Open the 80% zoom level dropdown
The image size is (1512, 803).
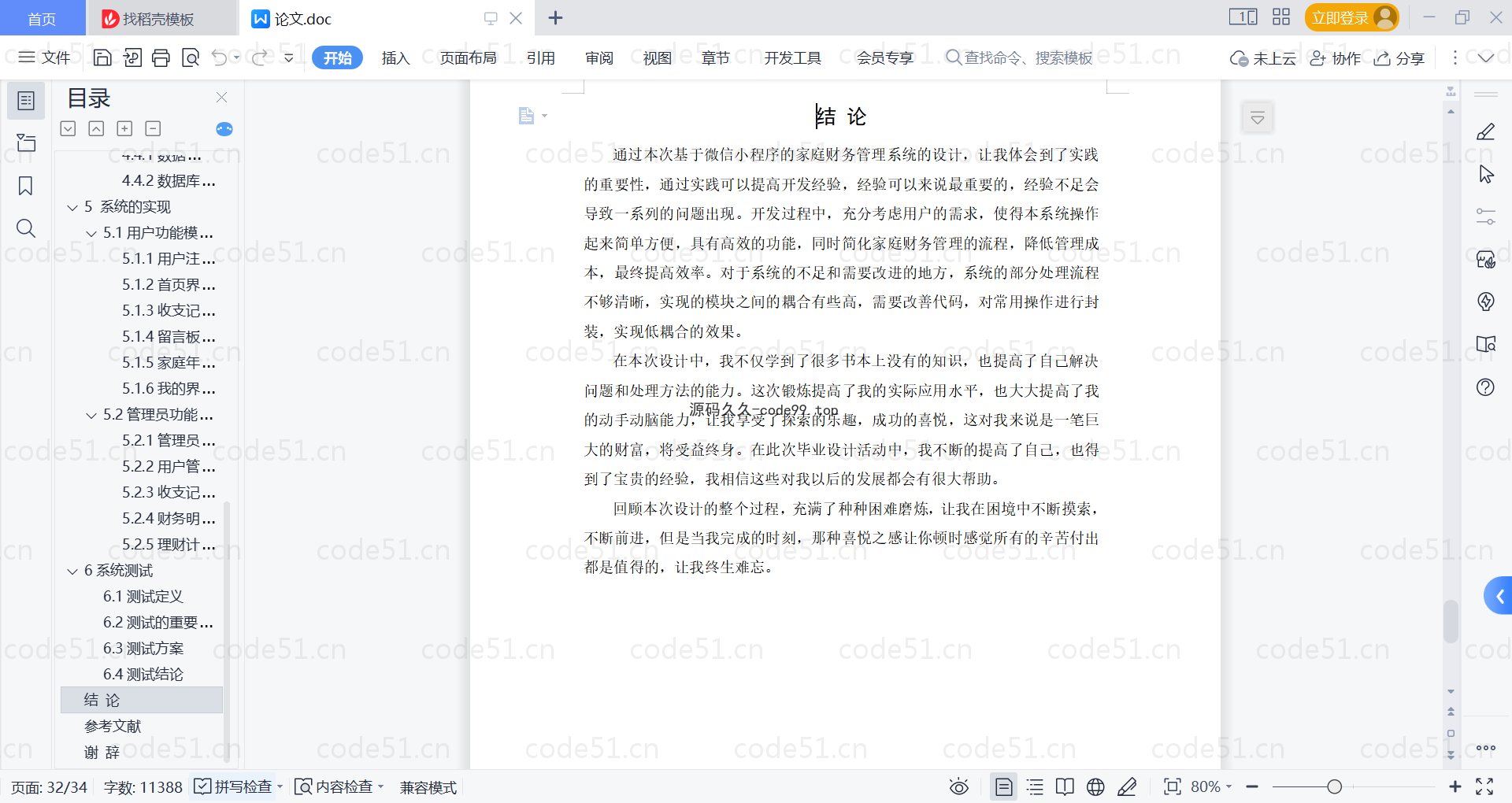click(x=1211, y=786)
